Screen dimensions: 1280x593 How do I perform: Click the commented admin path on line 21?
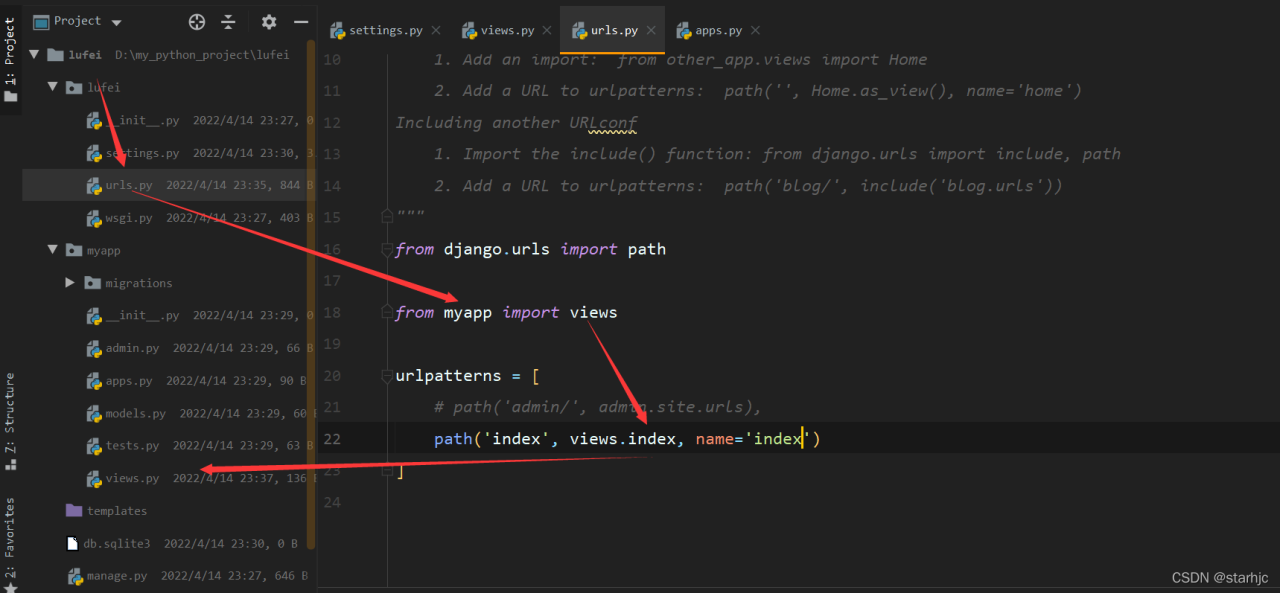598,407
